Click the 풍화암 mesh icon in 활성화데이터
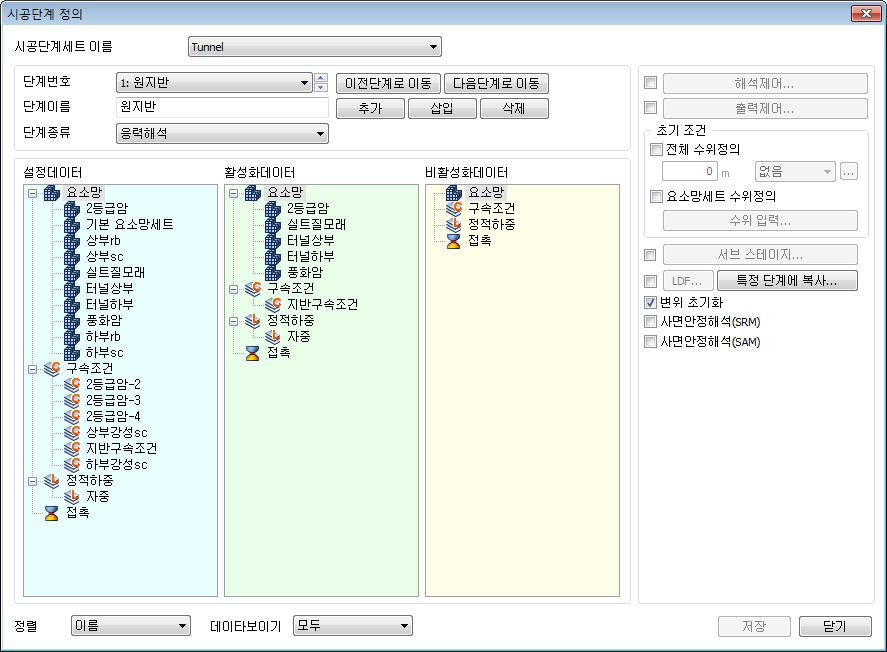The image size is (887, 652). pyautogui.click(x=273, y=273)
